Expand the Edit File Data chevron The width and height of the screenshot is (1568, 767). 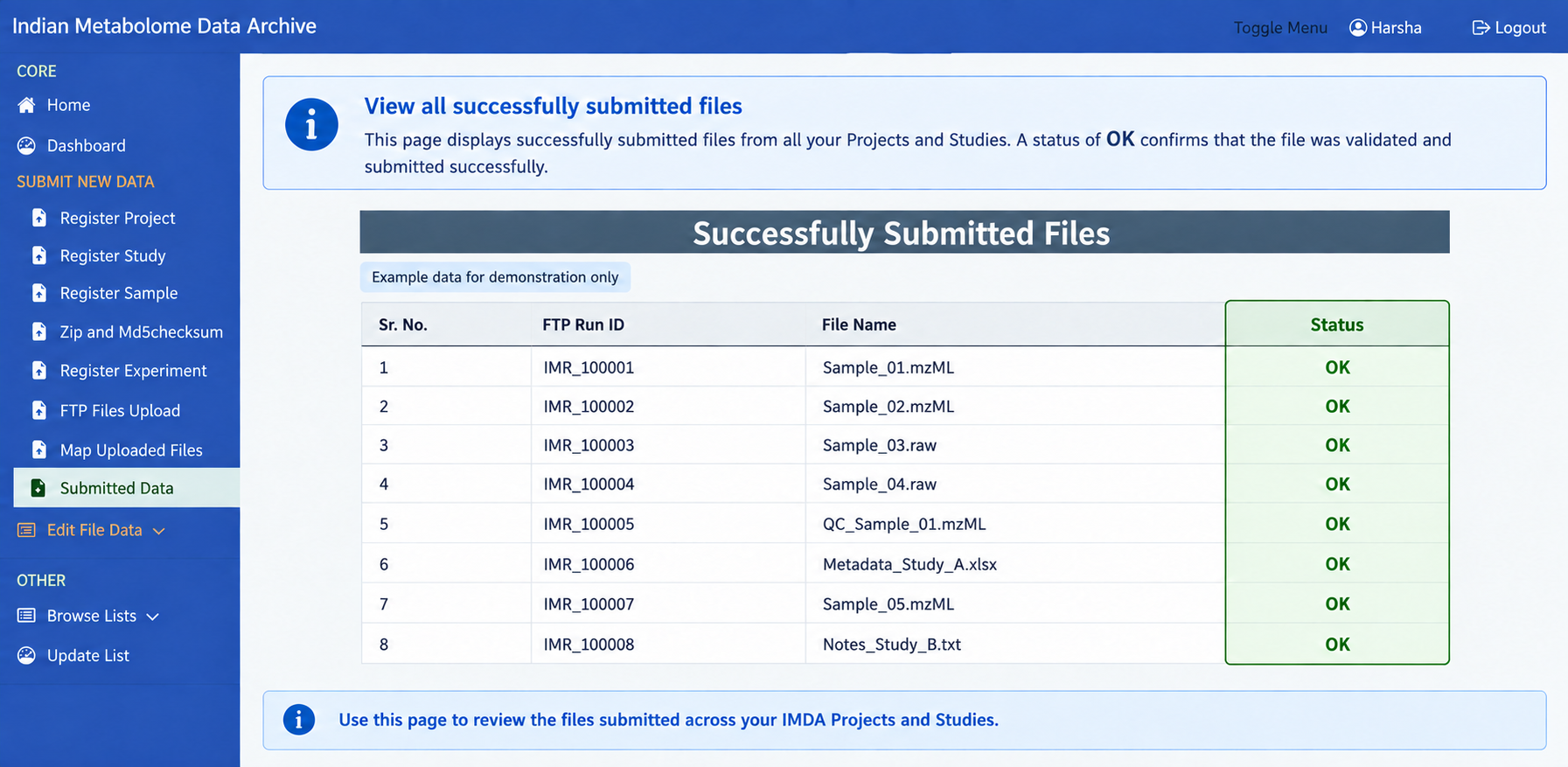pyautogui.click(x=158, y=531)
